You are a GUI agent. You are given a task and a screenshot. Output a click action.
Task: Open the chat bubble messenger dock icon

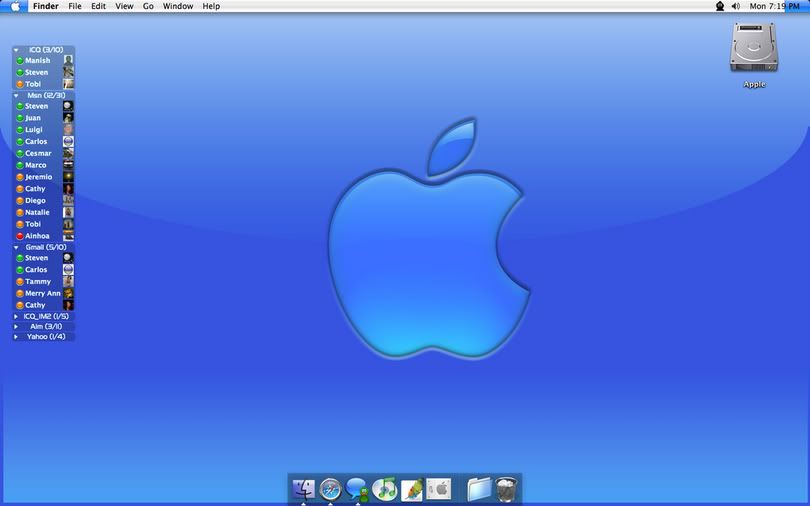point(358,489)
